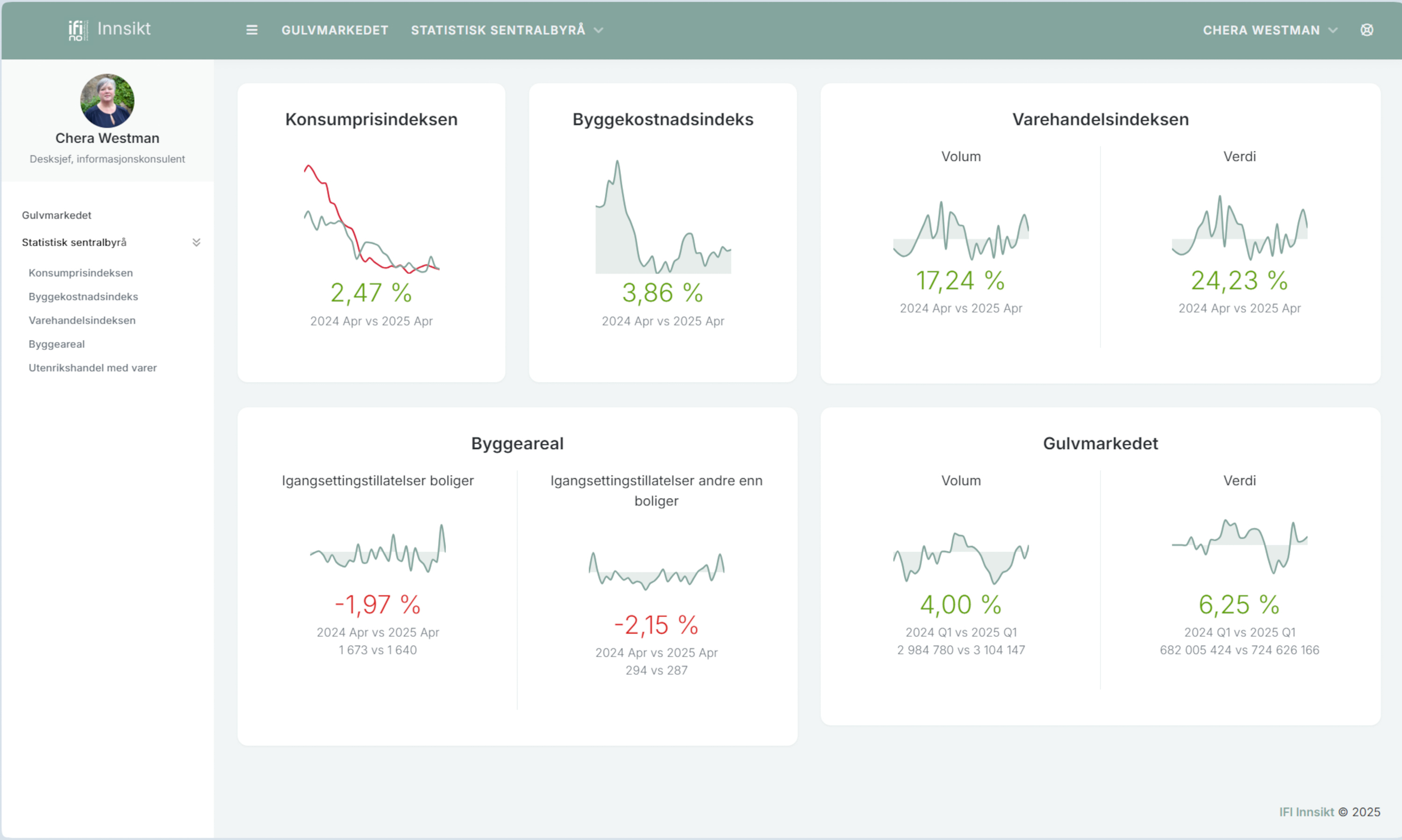Open Gulvmarkedet in the sidebar

[57, 215]
